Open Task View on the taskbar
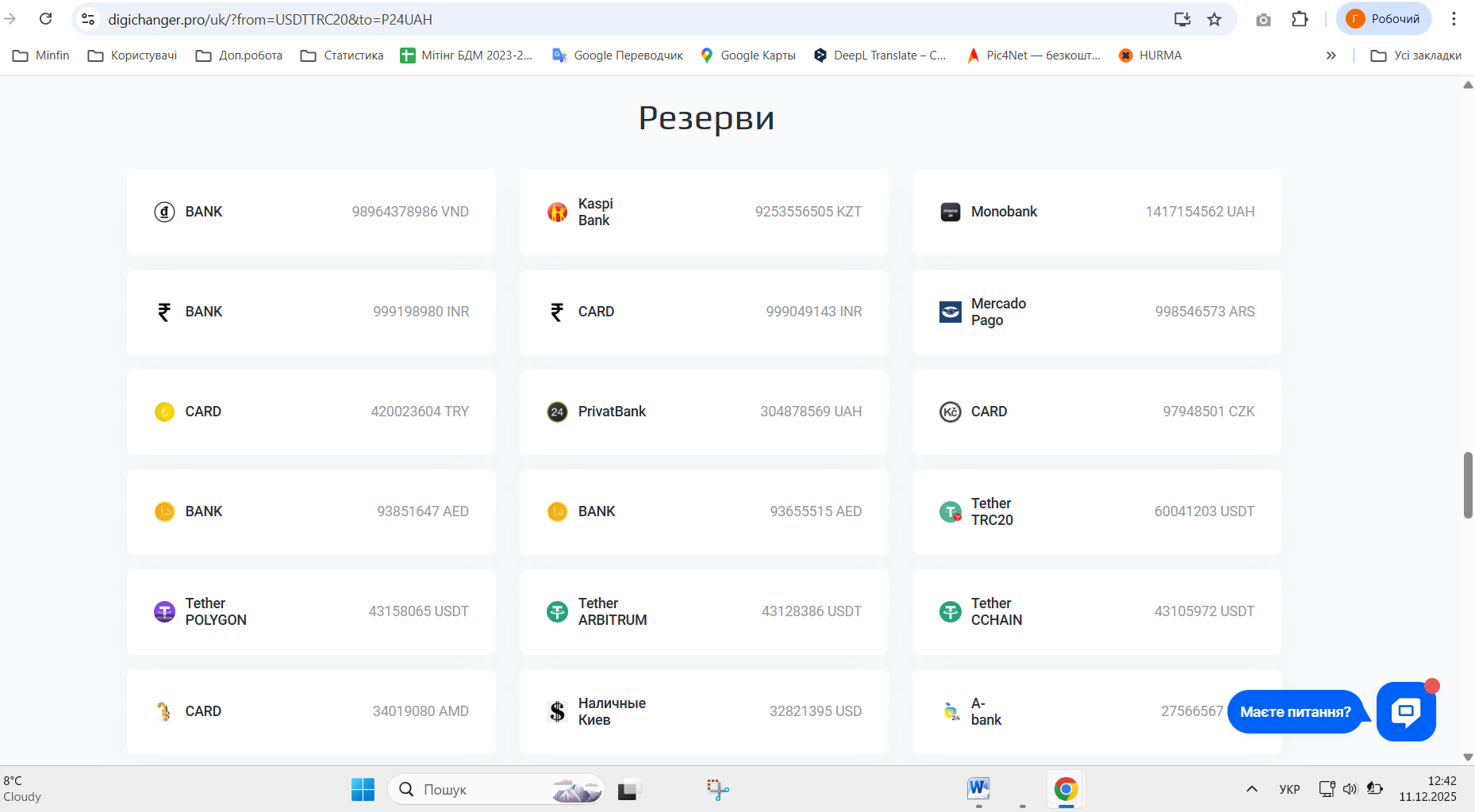Screen dimensions: 1475x812 pos(628,790)
